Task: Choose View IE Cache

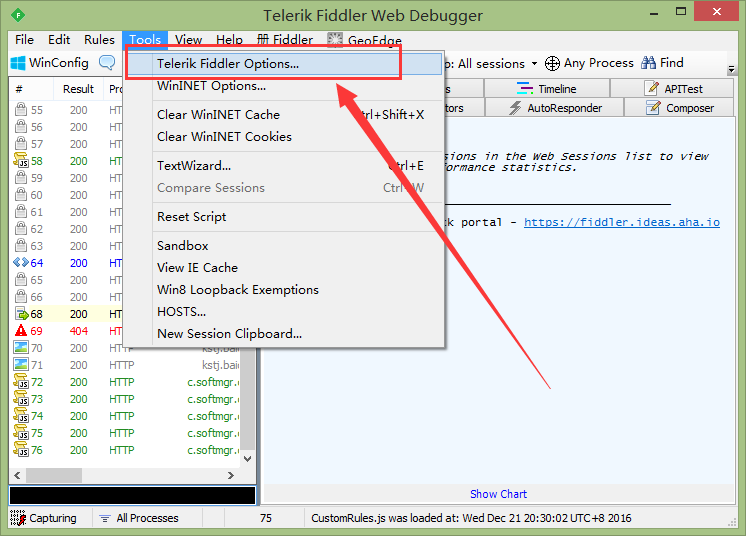Action: coord(285,268)
